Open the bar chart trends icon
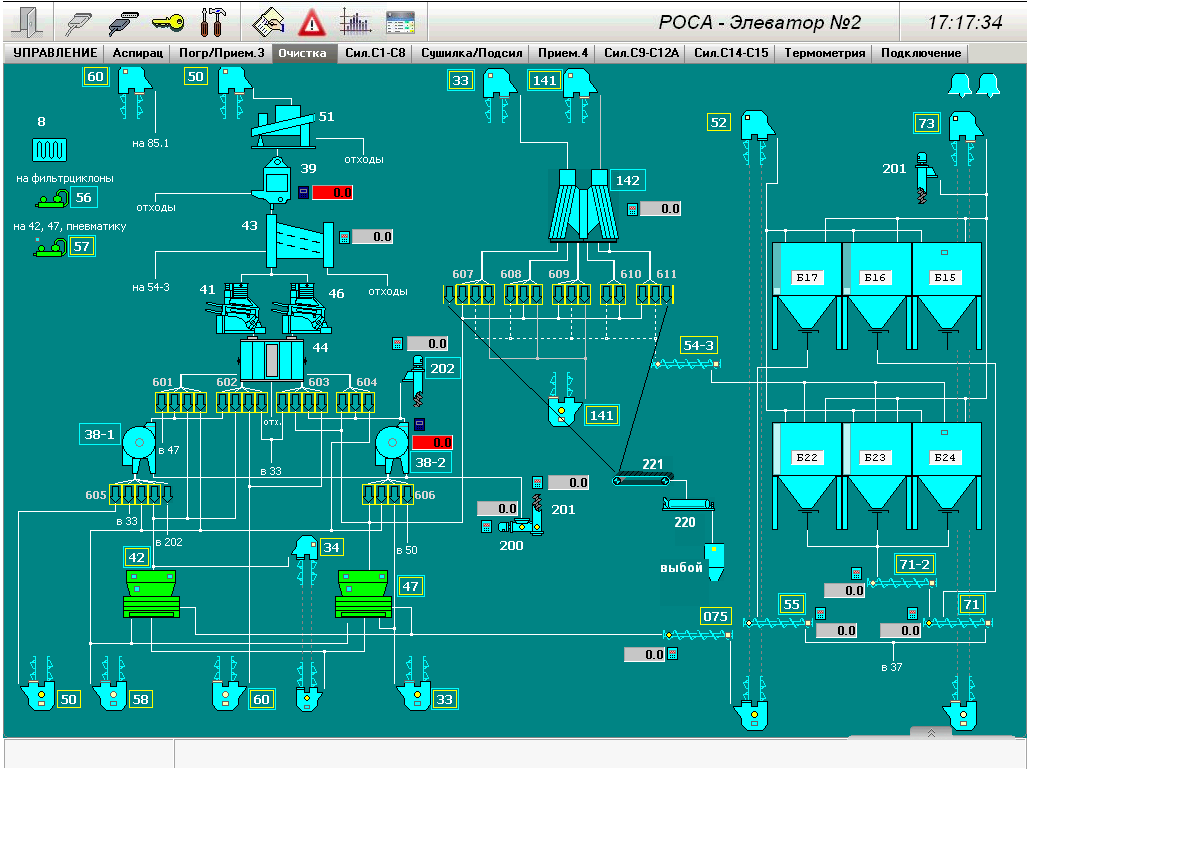1202x848 pixels. coord(355,21)
